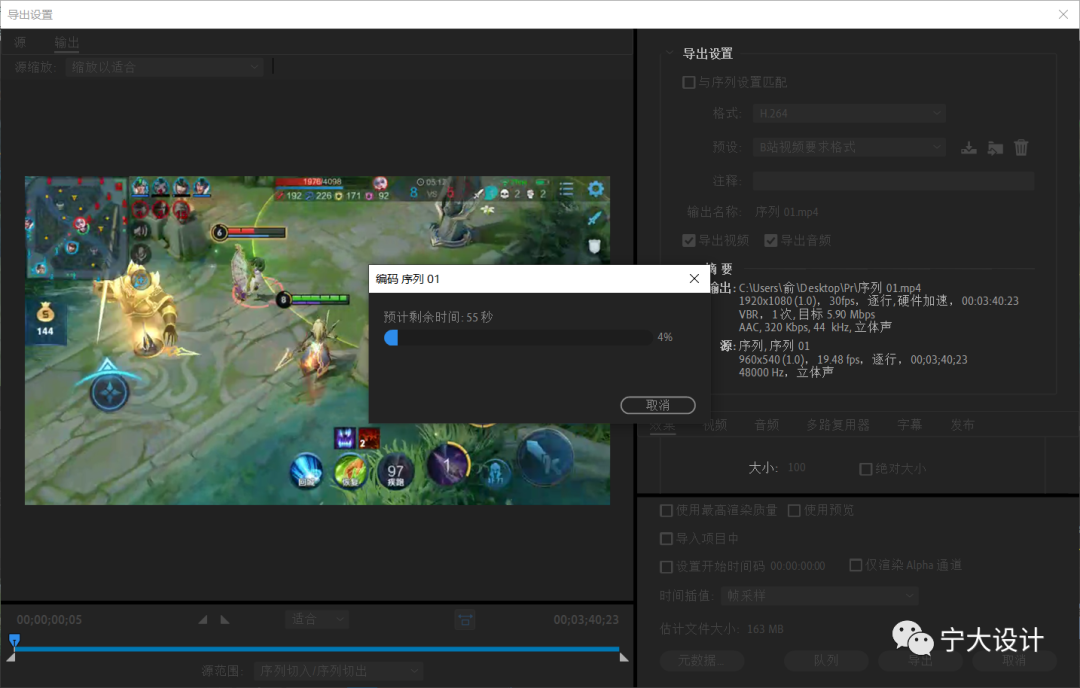This screenshot has width=1080, height=688.
Task: Enable the 绝对大小 checkbox
Action: coord(866,469)
